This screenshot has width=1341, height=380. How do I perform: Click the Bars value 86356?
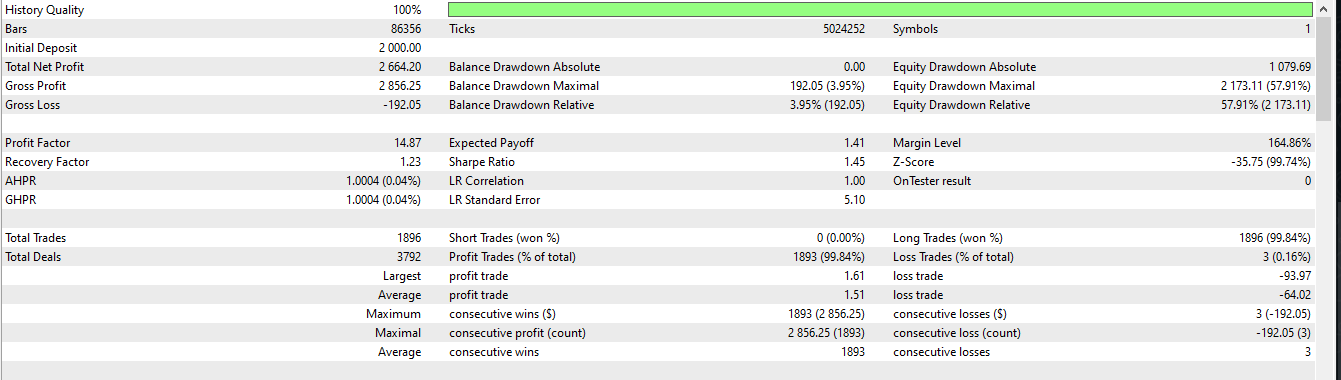tap(405, 29)
